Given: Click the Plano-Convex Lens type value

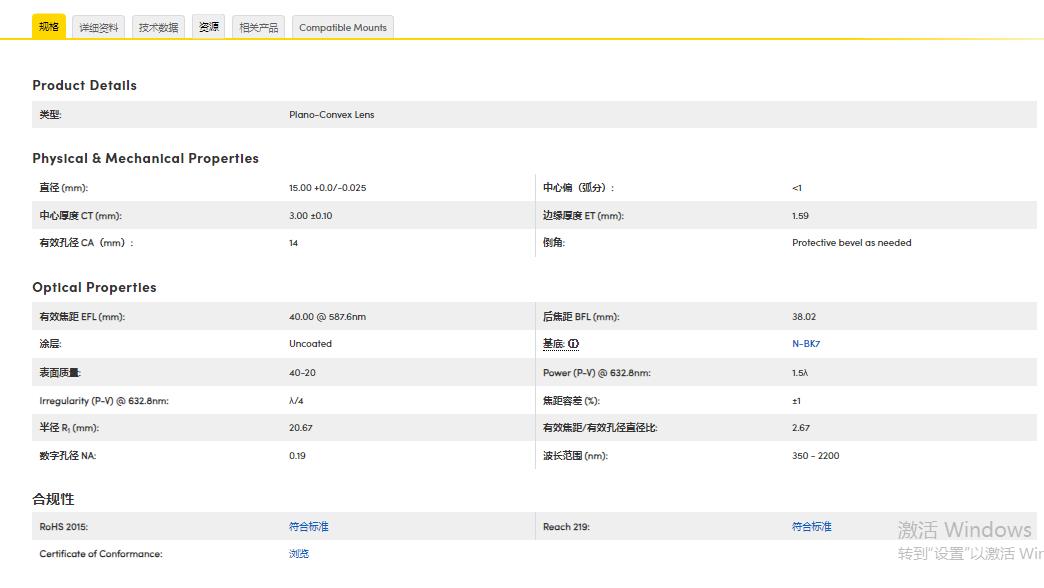Looking at the screenshot, I should coord(331,115).
